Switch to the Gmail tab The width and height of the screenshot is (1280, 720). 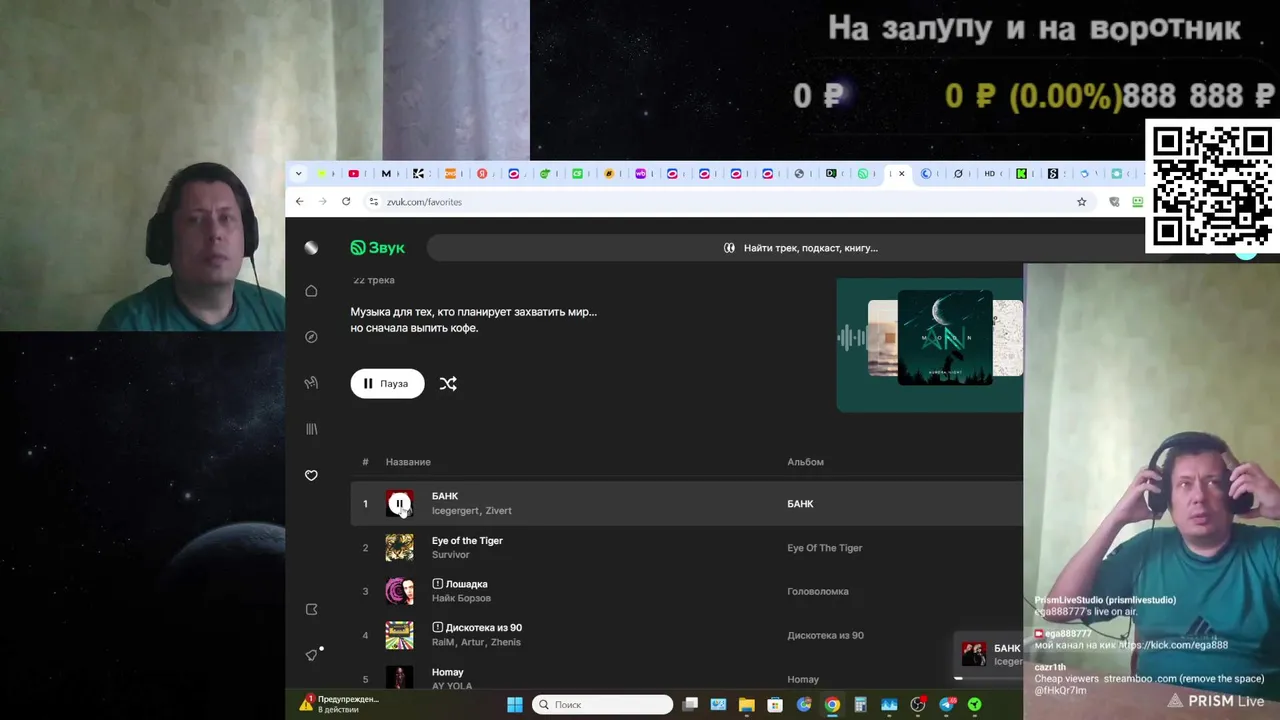pos(386,173)
